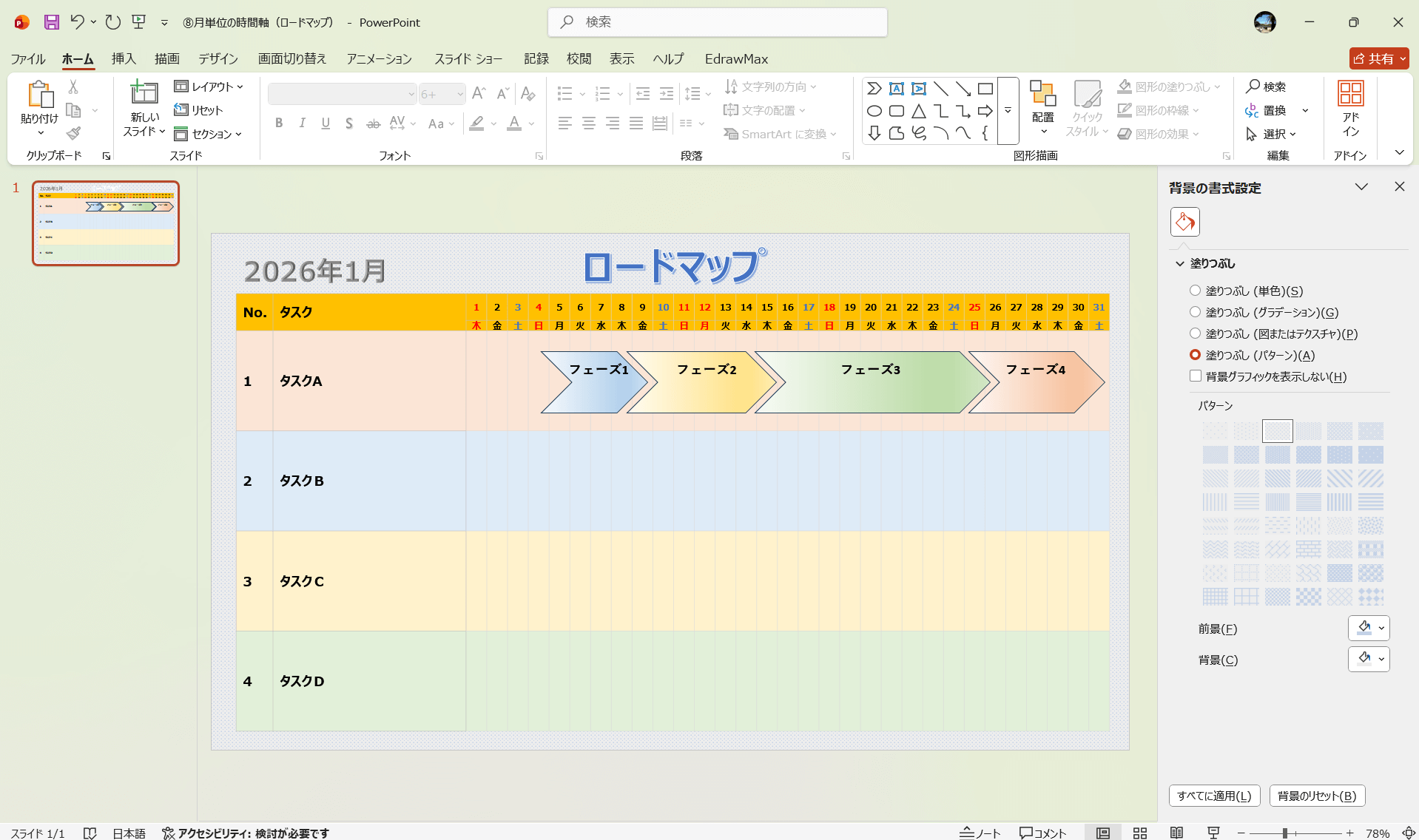Screen dimensions: 1419x840
Task: Click the fill bucket icon in 背景の書式設定
Action: click(x=1184, y=222)
